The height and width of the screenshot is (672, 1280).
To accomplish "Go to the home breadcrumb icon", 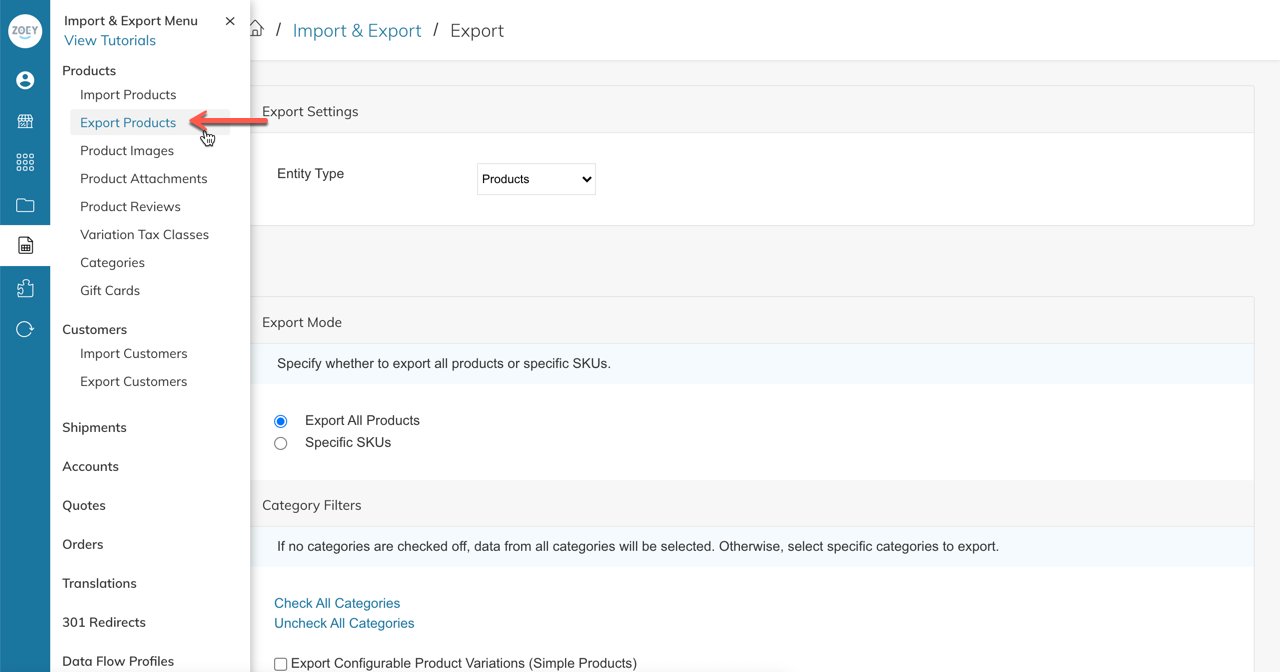I will pyautogui.click(x=257, y=29).
